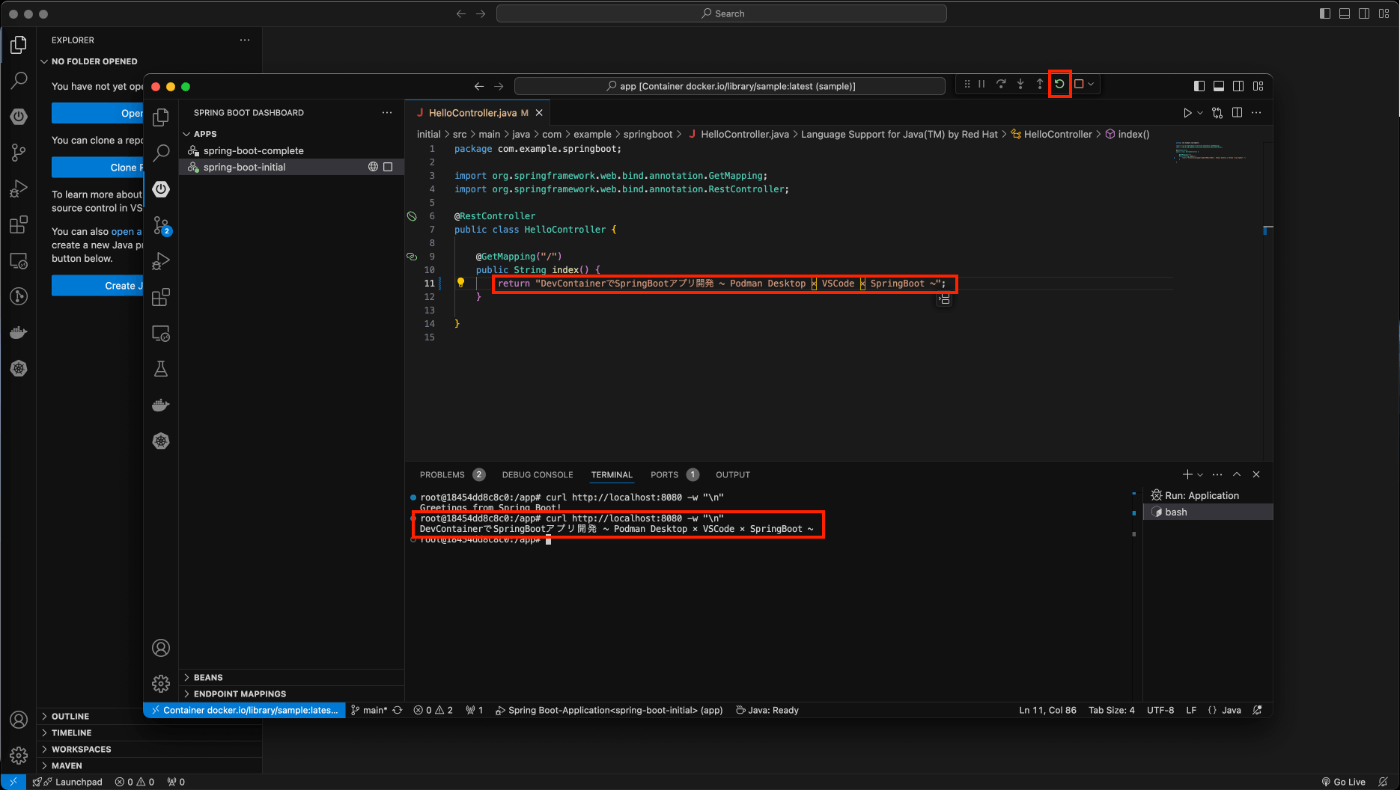Open the Kubernetes view in the front window
Viewport: 1400px width, 790px height.
coord(161,441)
